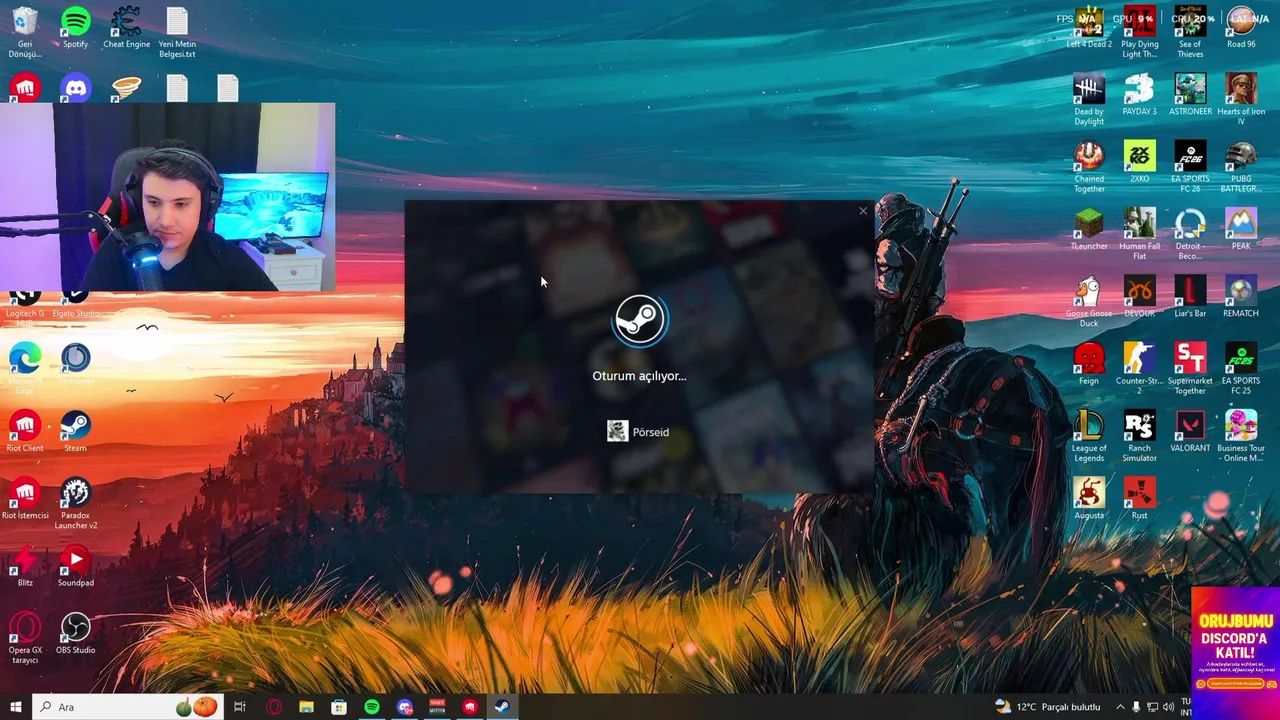This screenshot has height=720, width=1280.
Task: Open Human Fall Flat shortcut
Action: pyautogui.click(x=1139, y=234)
